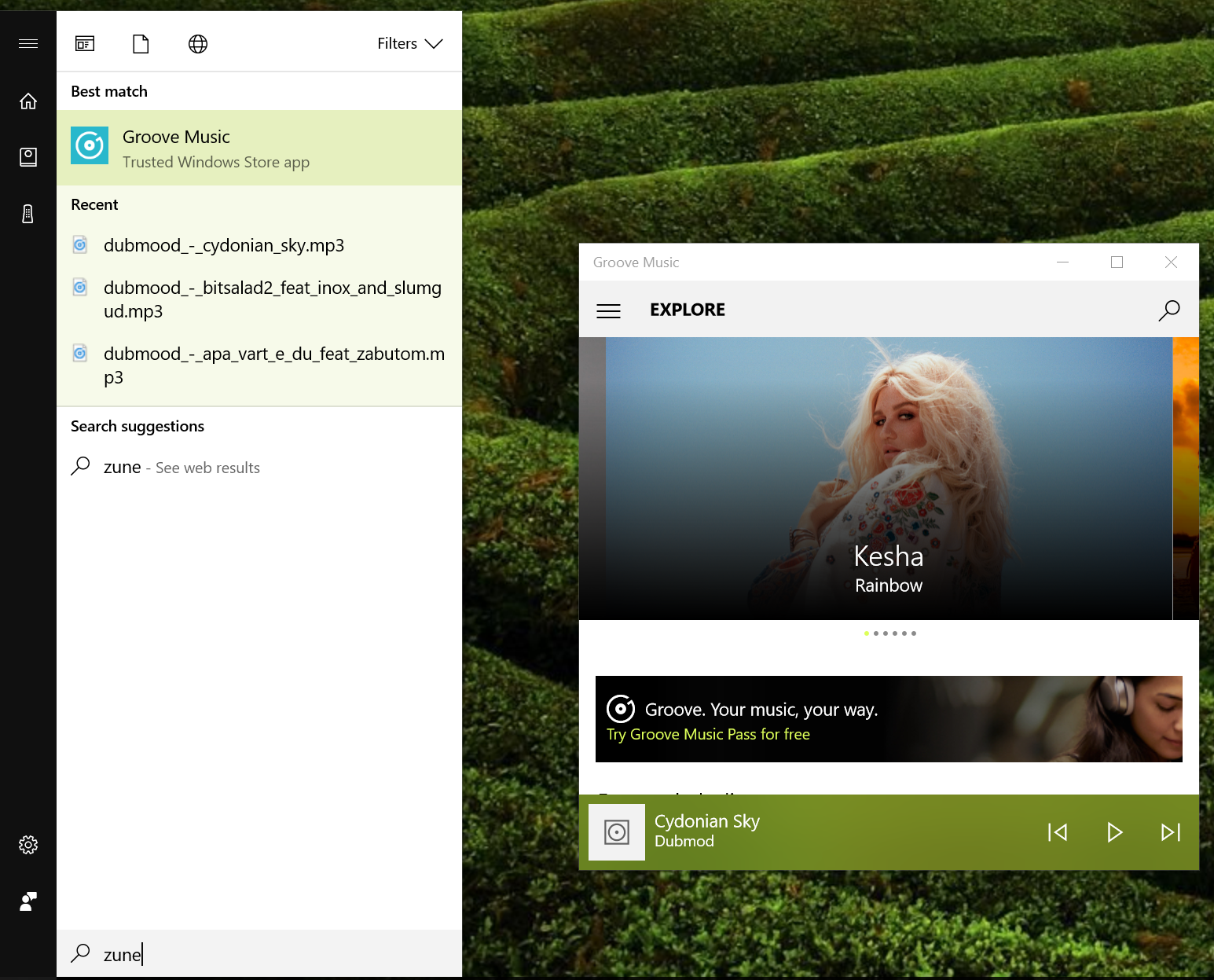Viewport: 1214px width, 980px height.
Task: Open the Groove headphones promo banner
Action: 889,719
